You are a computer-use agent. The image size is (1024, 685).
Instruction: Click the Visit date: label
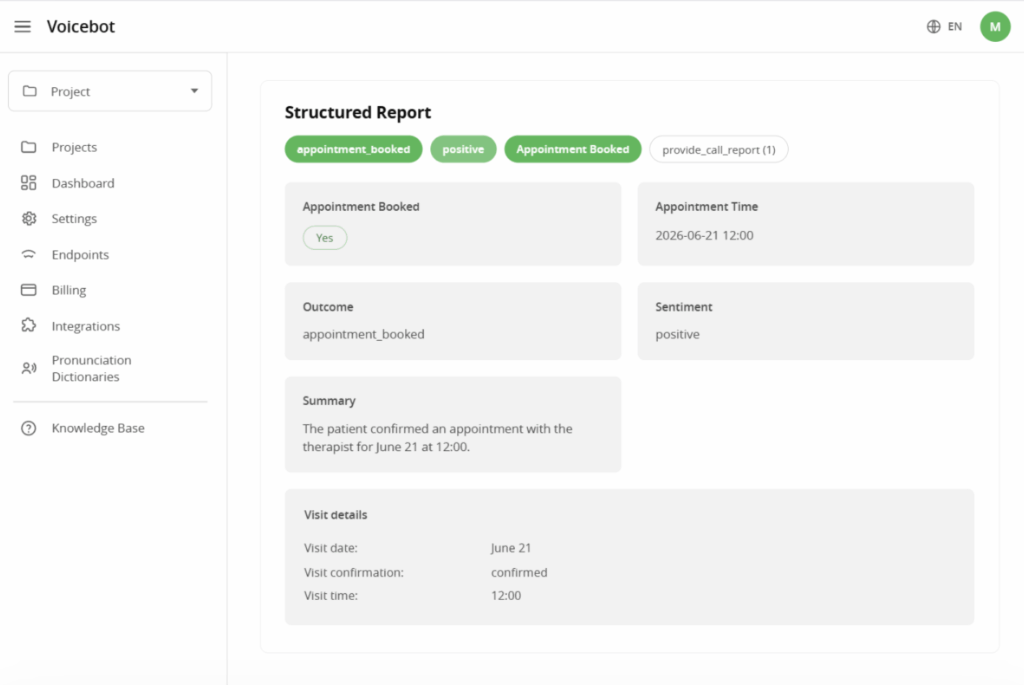pos(330,548)
